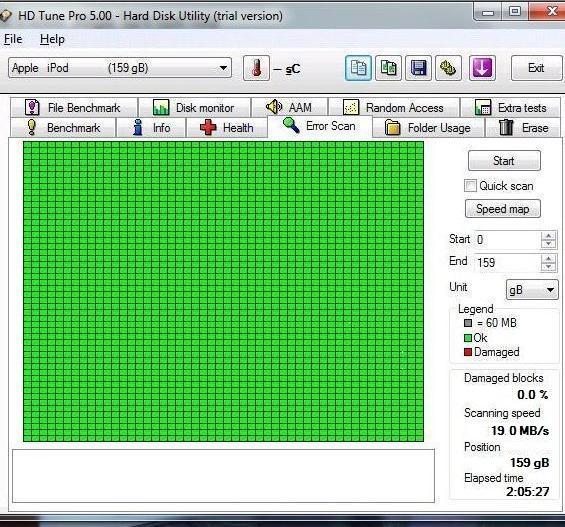
Task: Expand the Apple iPod drive dropdown
Action: point(223,68)
